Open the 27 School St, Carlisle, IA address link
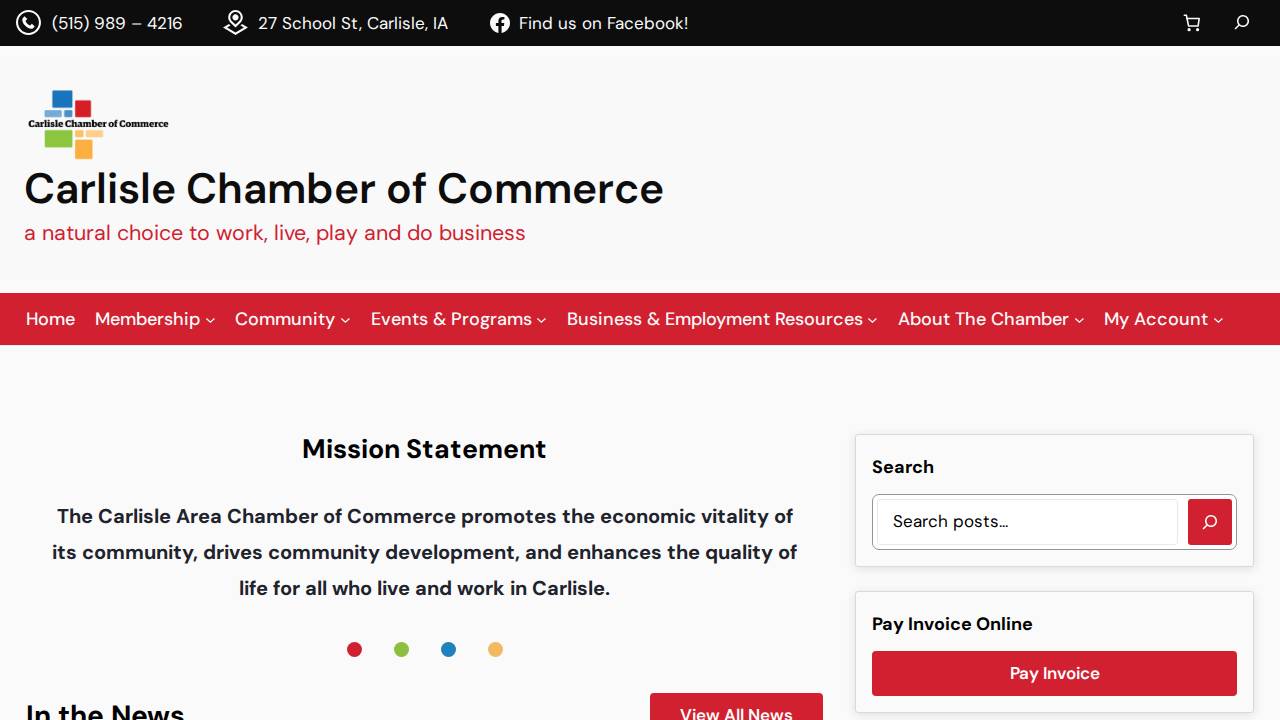The height and width of the screenshot is (720, 1280). coord(353,23)
